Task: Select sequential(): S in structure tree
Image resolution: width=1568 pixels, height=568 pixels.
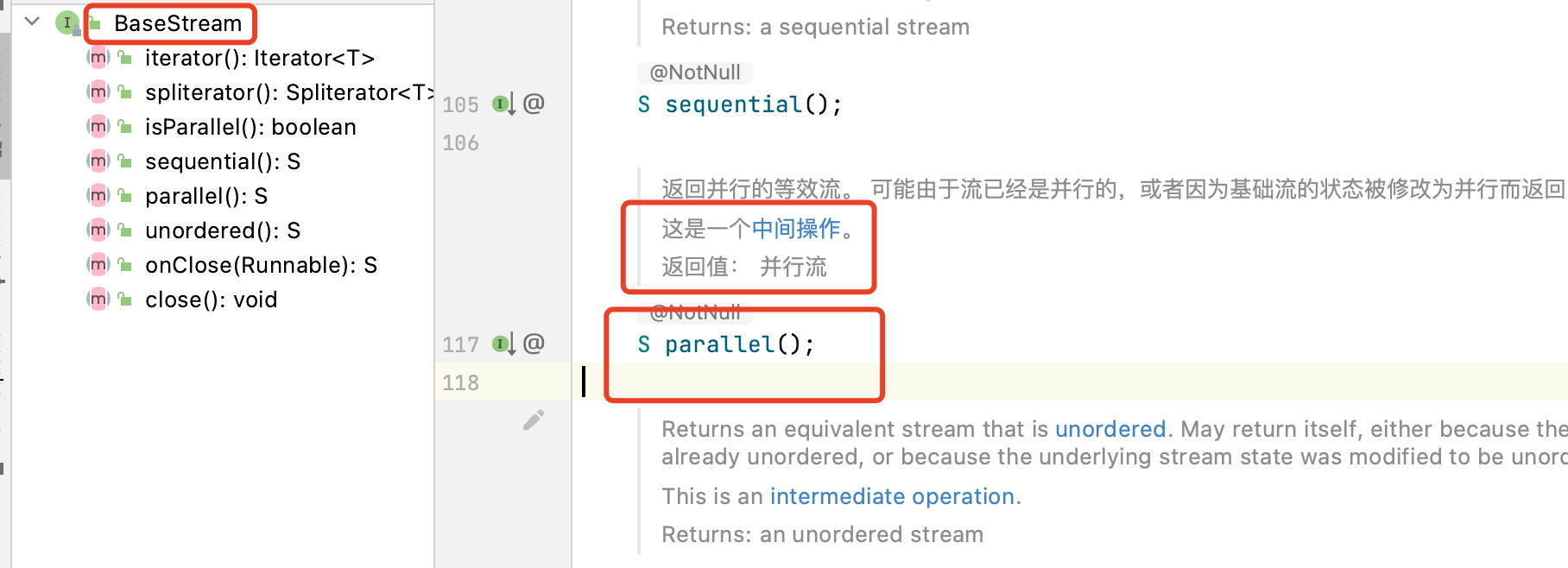Action: 222,161
